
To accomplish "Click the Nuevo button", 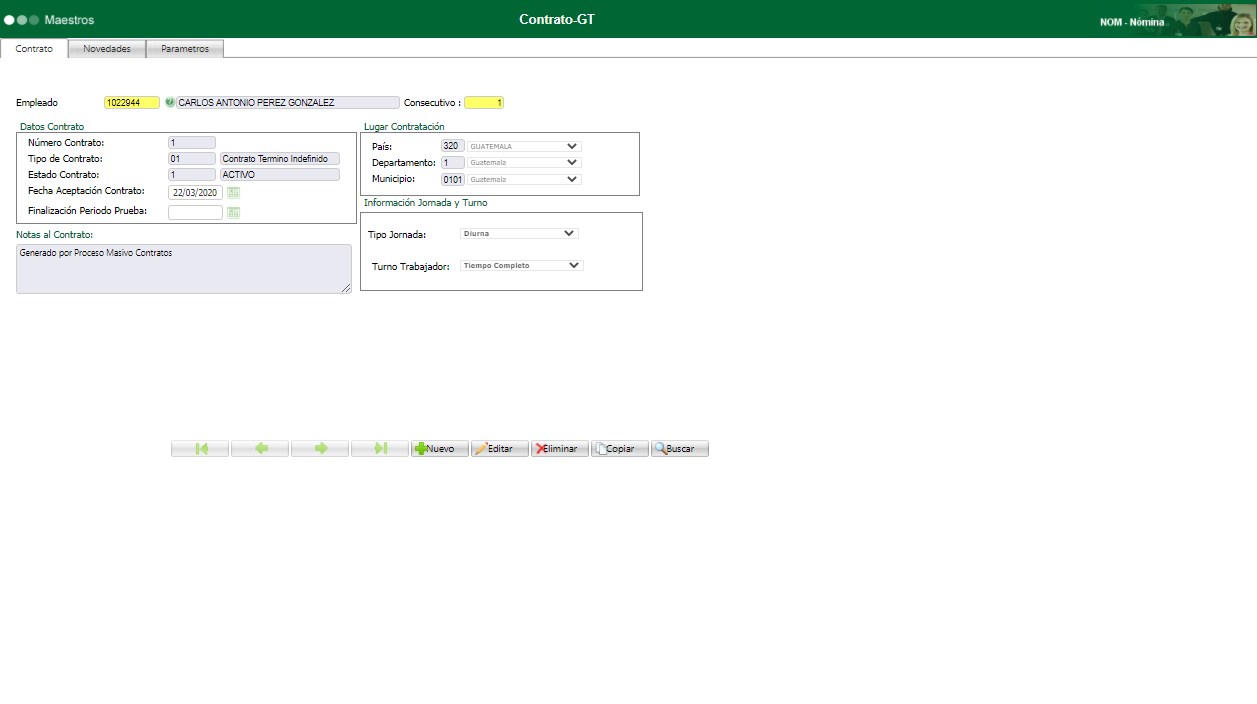I will 440,449.
